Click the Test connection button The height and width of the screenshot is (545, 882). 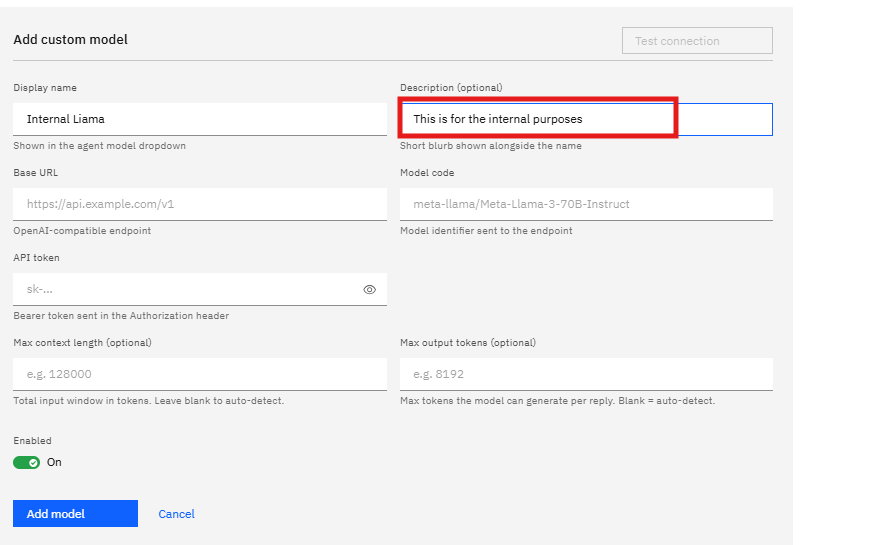(697, 40)
